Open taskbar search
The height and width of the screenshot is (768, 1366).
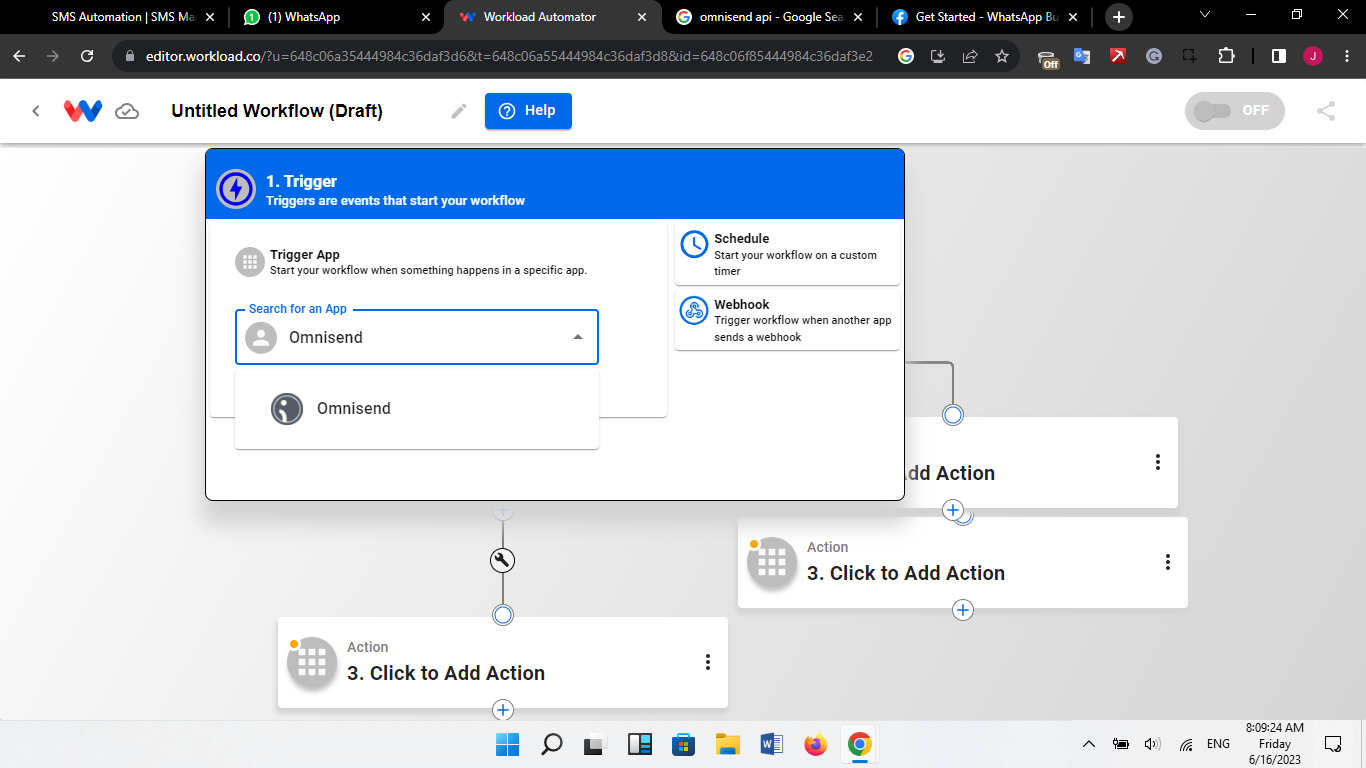[x=551, y=744]
